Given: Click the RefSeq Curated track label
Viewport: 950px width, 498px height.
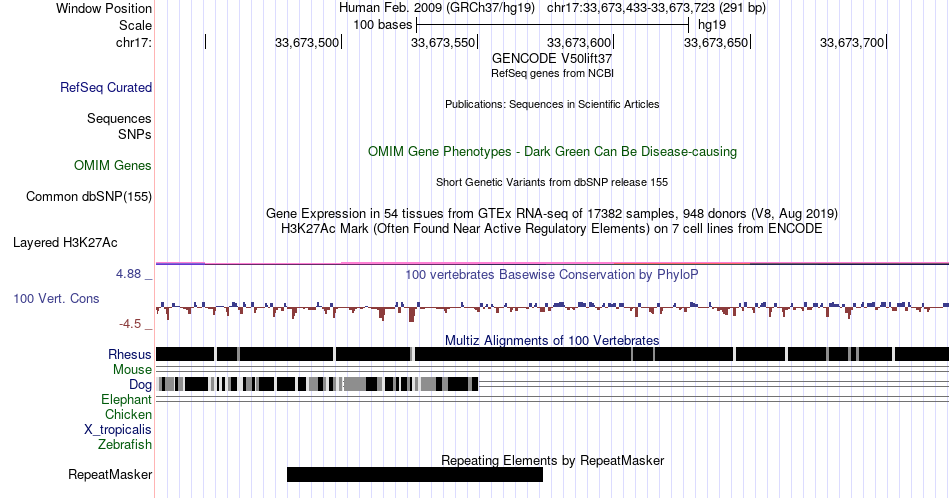Looking at the screenshot, I should [x=106, y=87].
